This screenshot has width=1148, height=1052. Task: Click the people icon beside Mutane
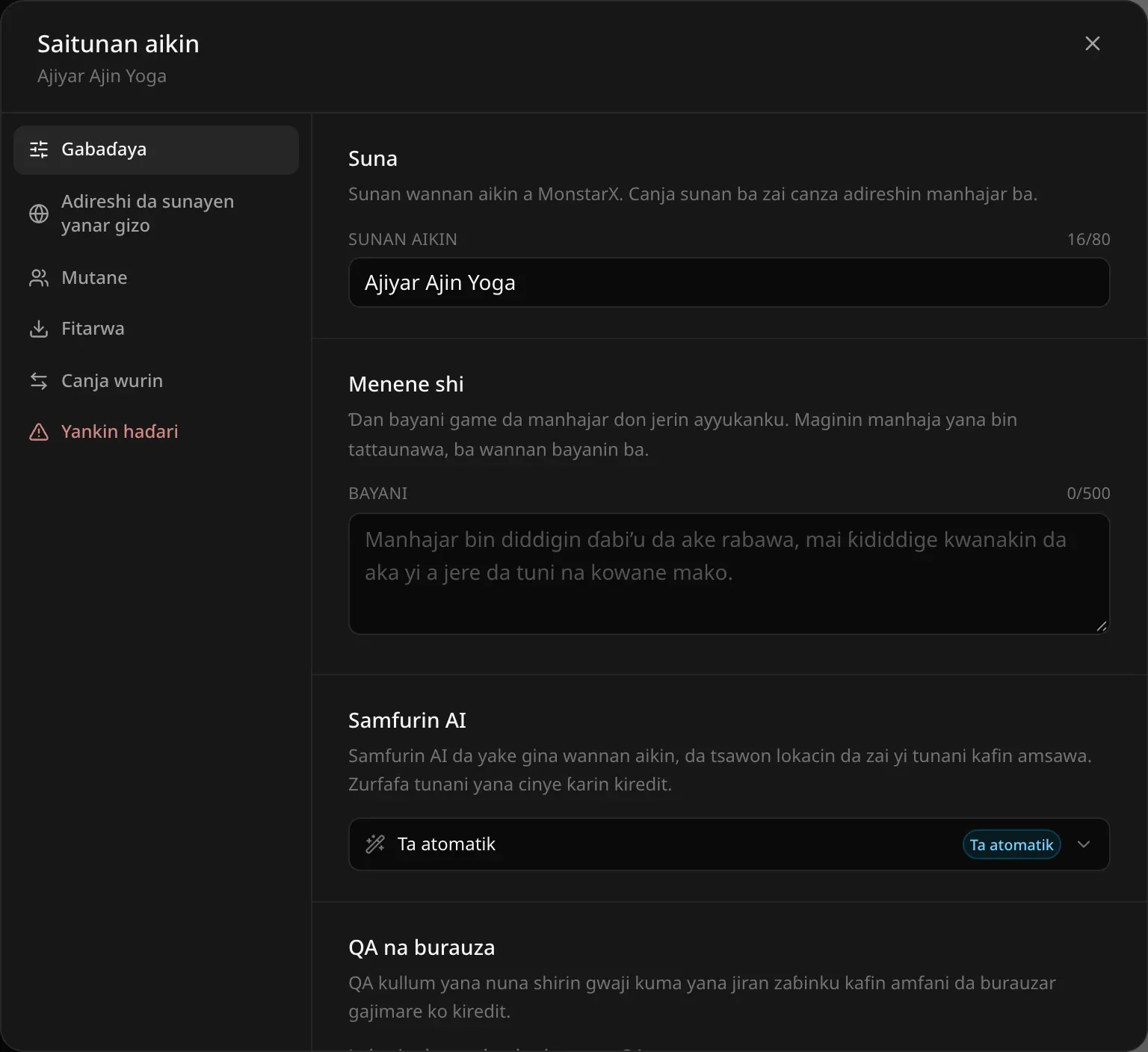pos(39,278)
